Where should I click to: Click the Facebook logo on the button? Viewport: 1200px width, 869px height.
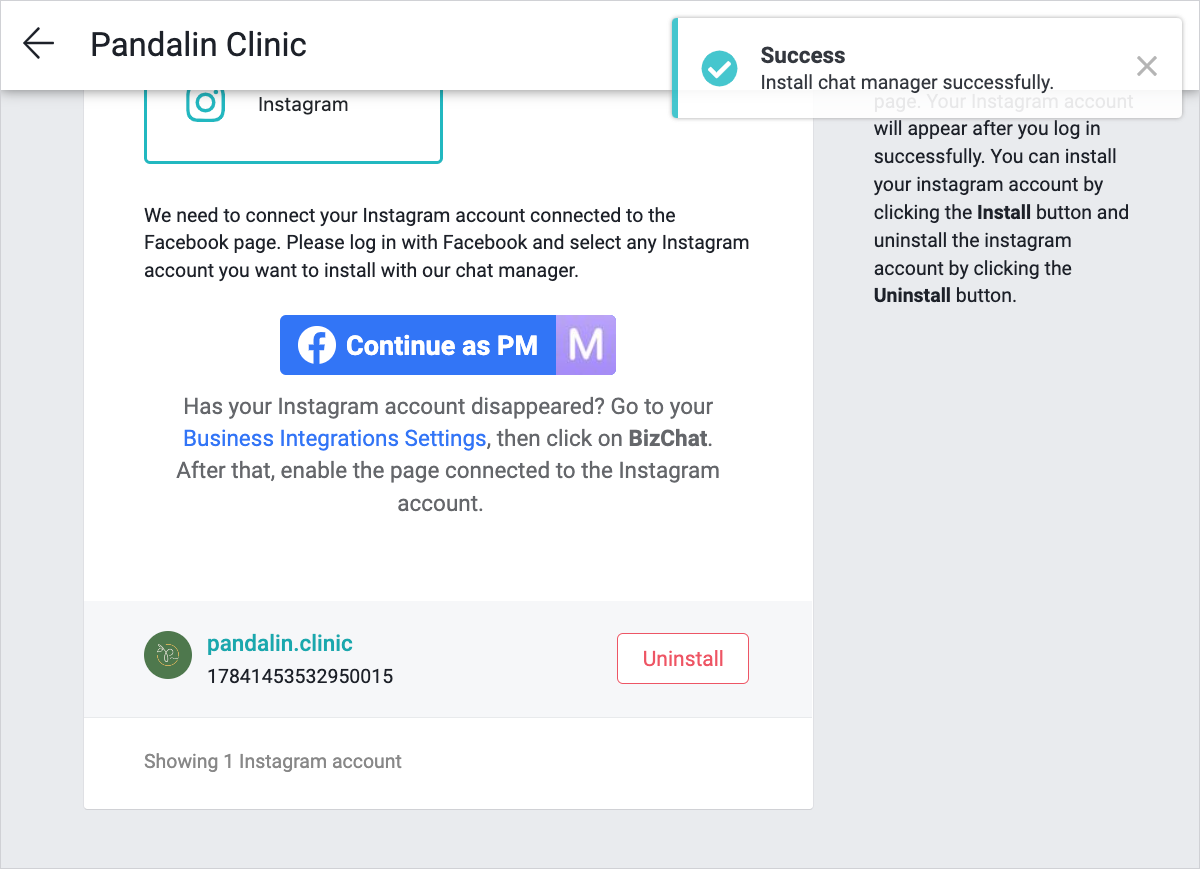317,346
